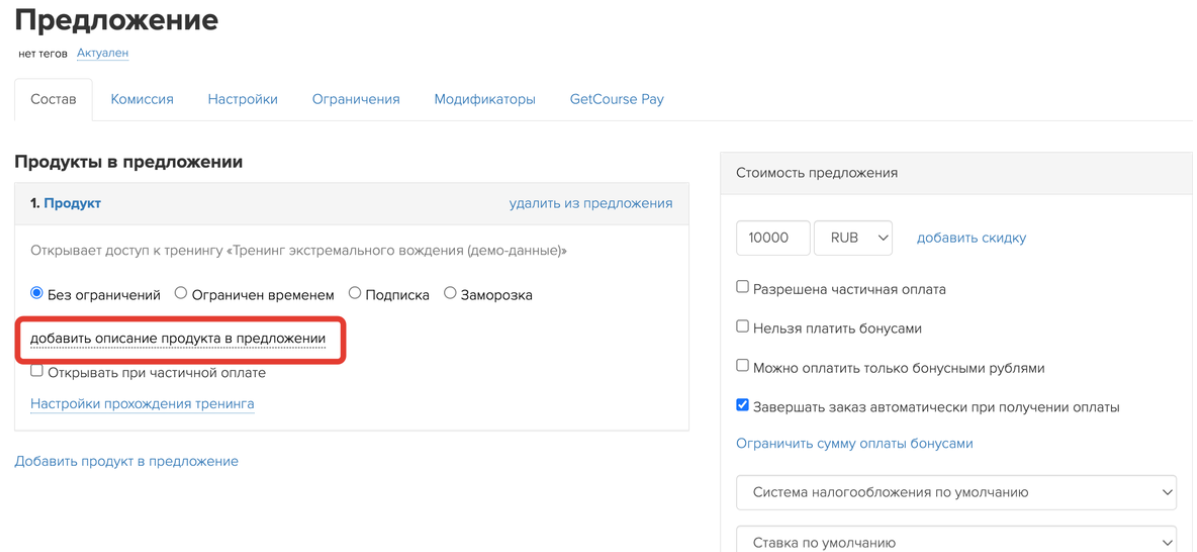The width and height of the screenshot is (1197, 552).
Task: Click the нет тегов label
Action: point(43,53)
